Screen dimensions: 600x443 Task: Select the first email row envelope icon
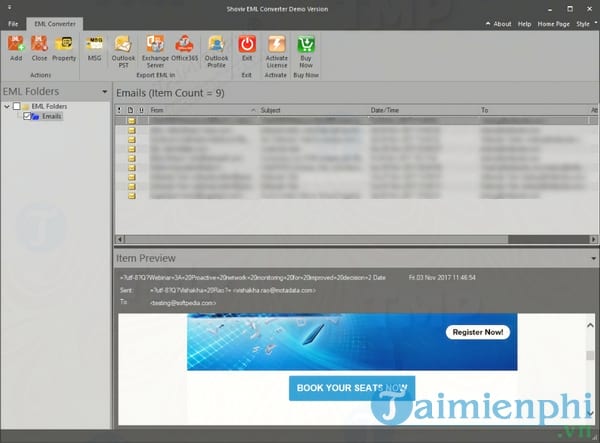point(132,121)
